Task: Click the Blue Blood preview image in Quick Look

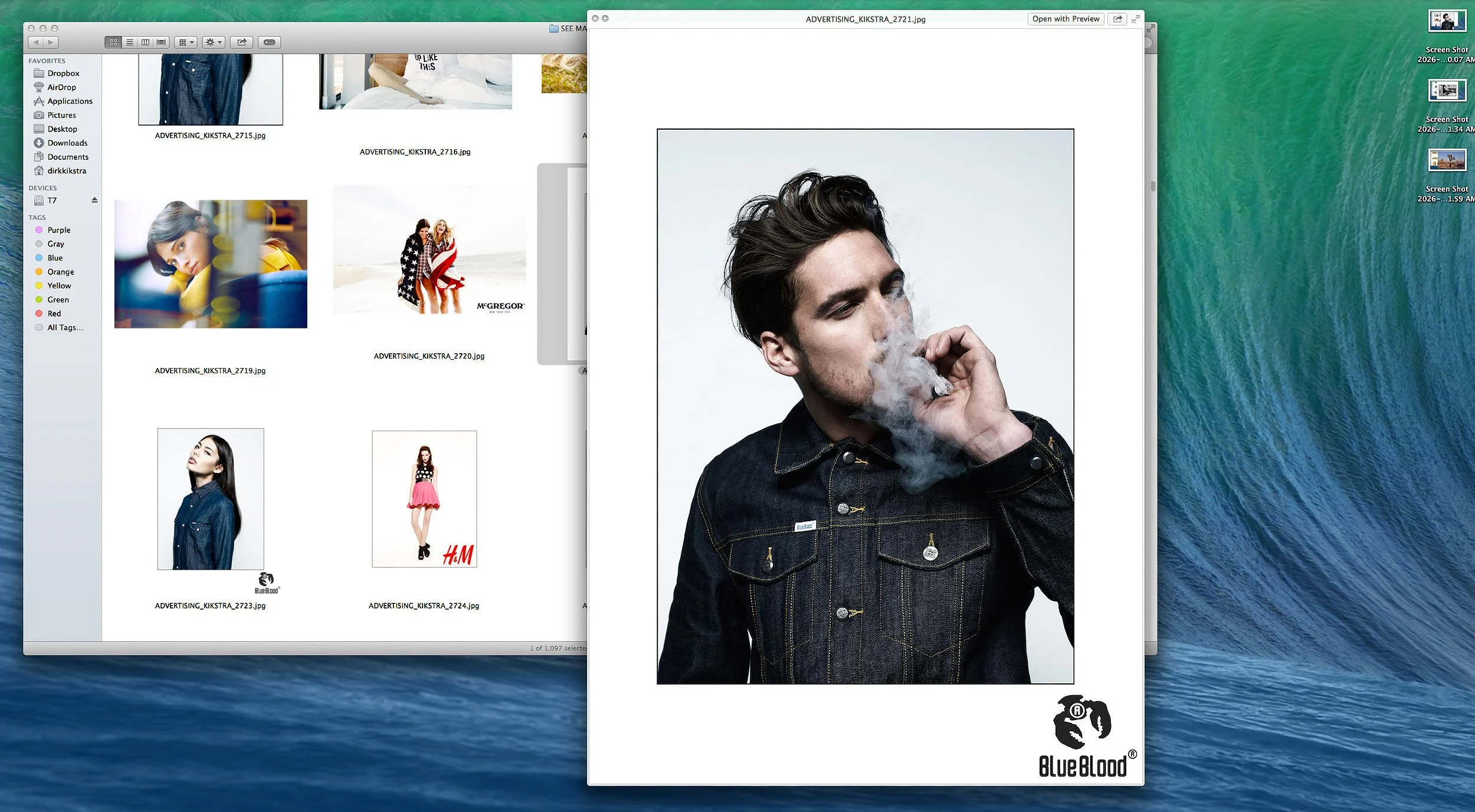Action: point(866,406)
